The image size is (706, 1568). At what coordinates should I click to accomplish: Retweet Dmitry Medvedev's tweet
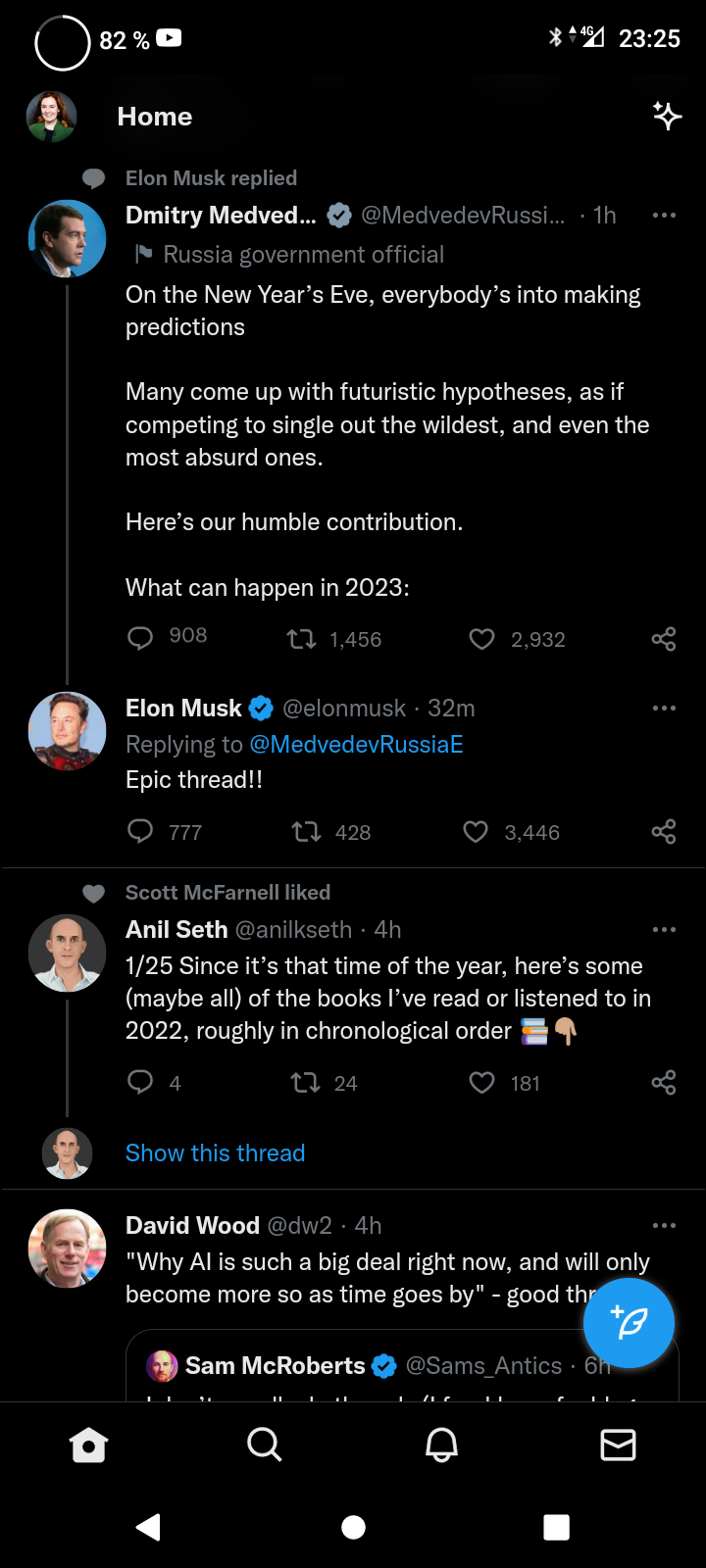pos(301,640)
